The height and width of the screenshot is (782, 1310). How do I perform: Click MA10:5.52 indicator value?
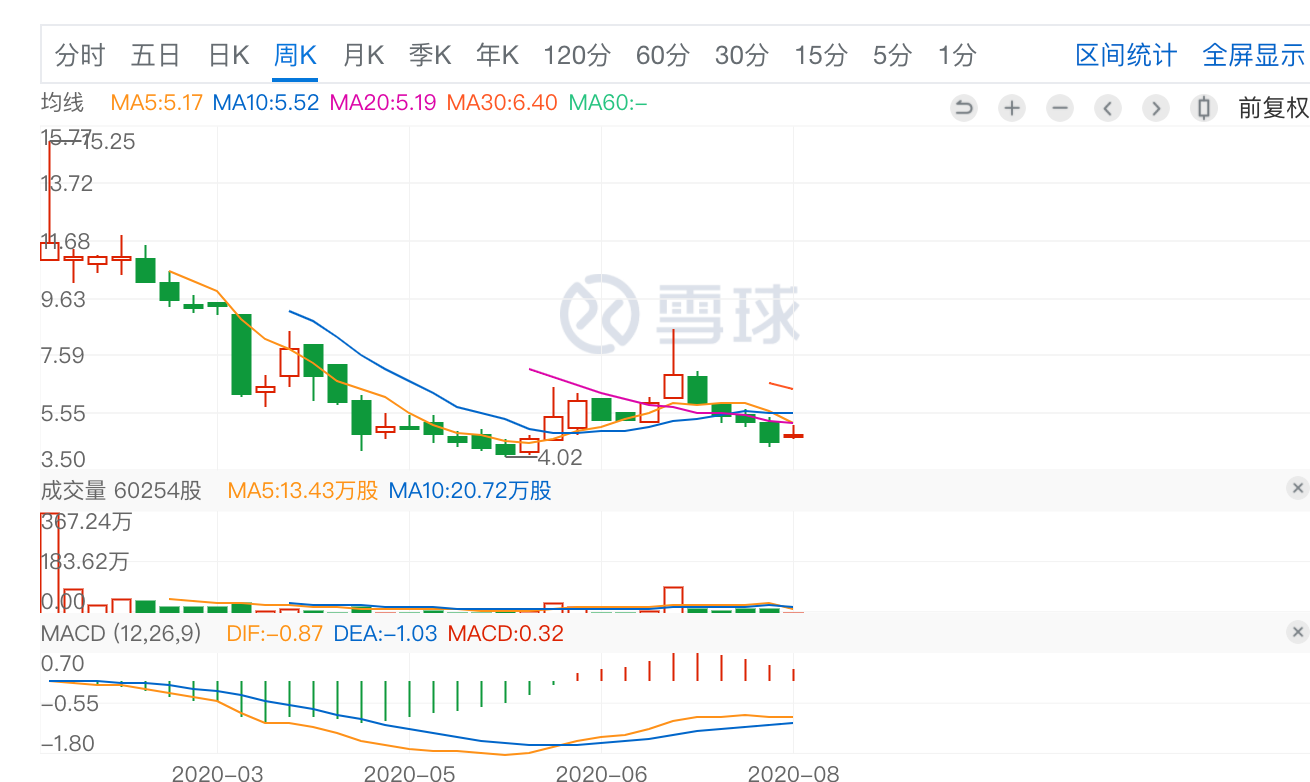point(266,102)
